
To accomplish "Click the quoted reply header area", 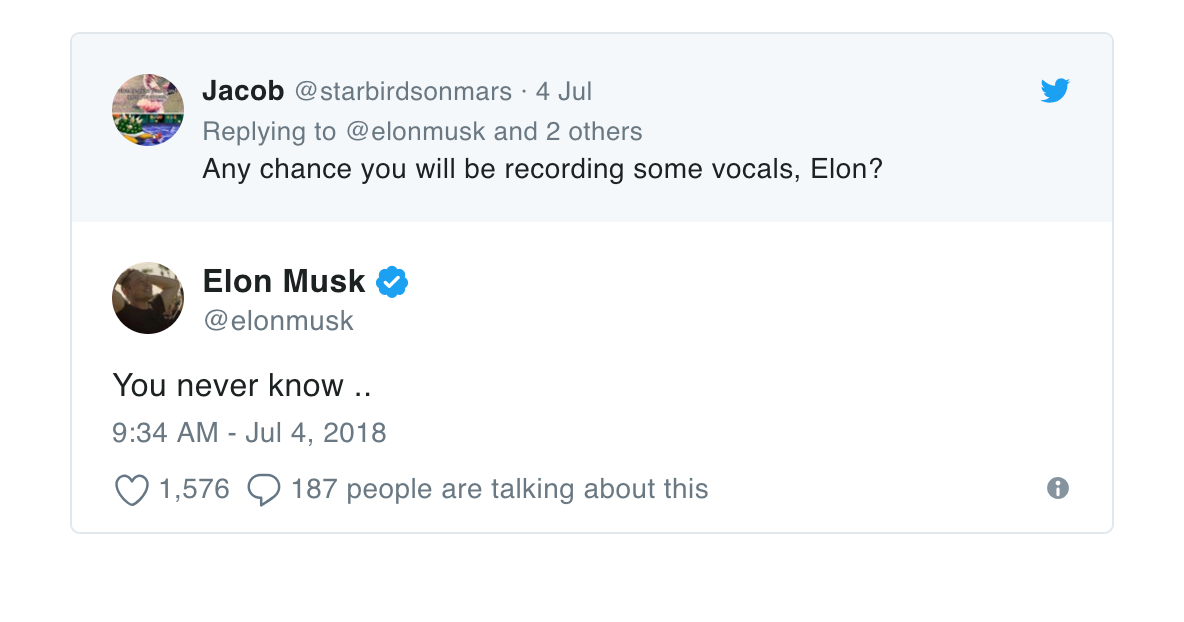I will pyautogui.click(x=592, y=128).
